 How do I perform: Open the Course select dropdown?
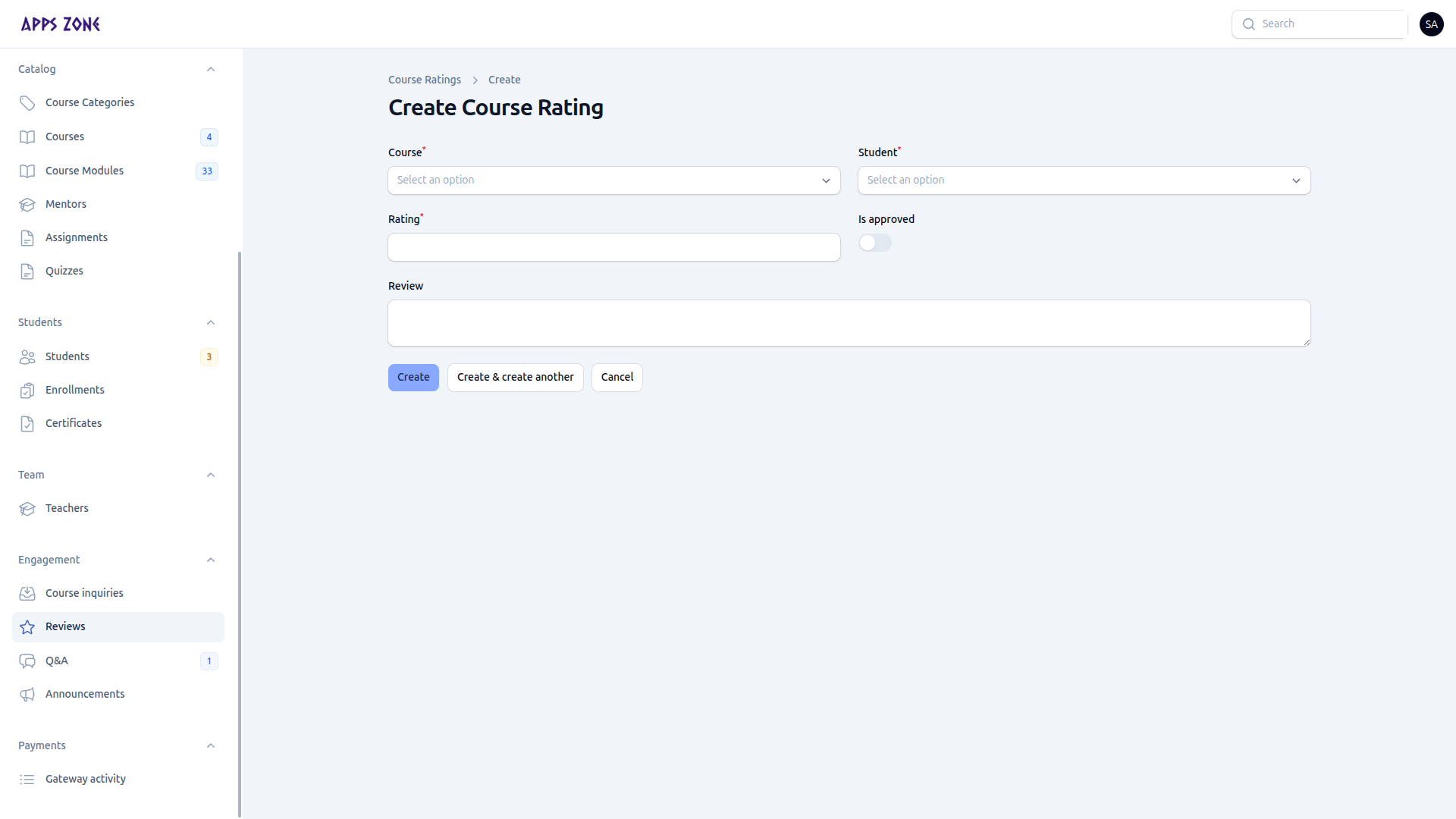point(614,180)
